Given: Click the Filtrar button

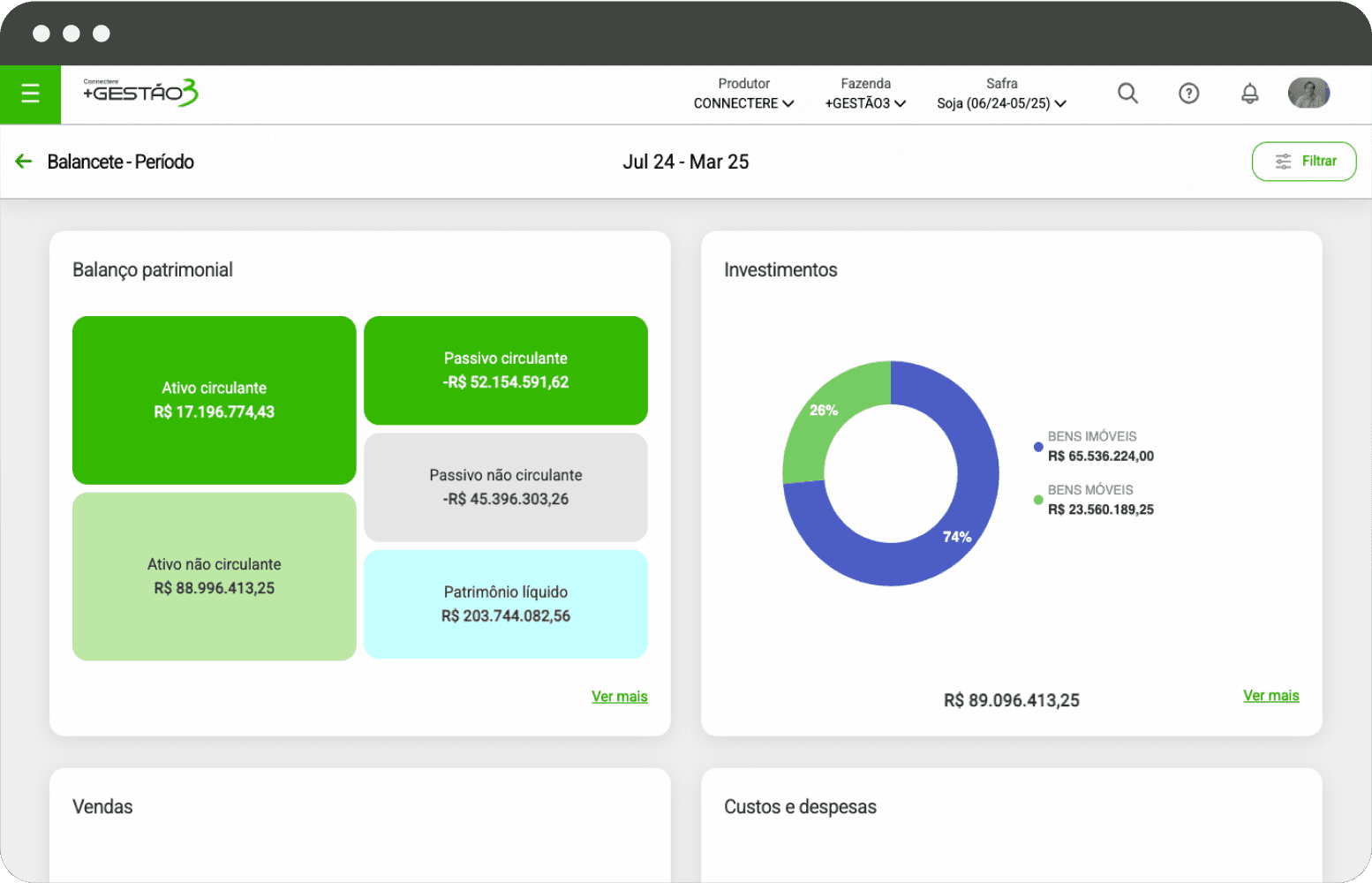Looking at the screenshot, I should (1303, 162).
